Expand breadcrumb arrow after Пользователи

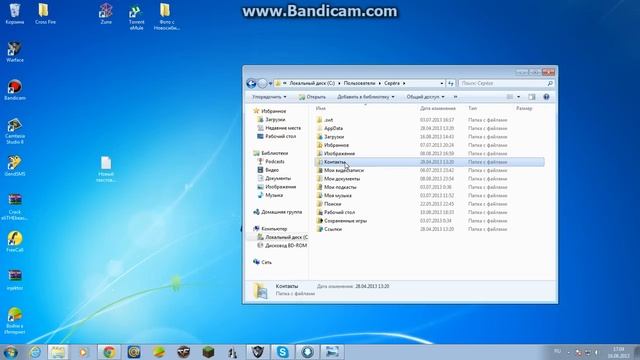click(380, 83)
